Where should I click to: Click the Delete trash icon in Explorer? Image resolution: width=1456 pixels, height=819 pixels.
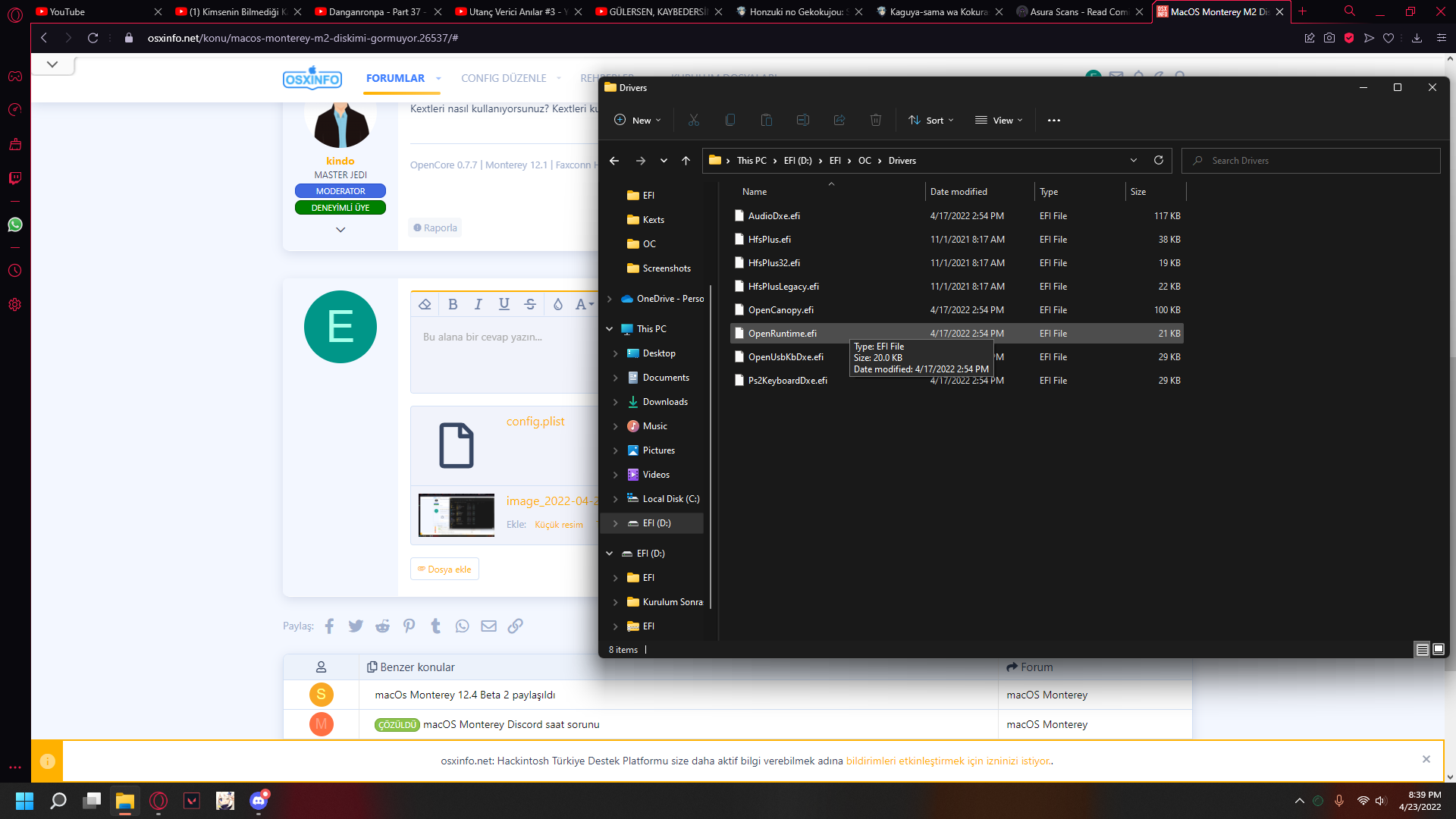tap(875, 120)
